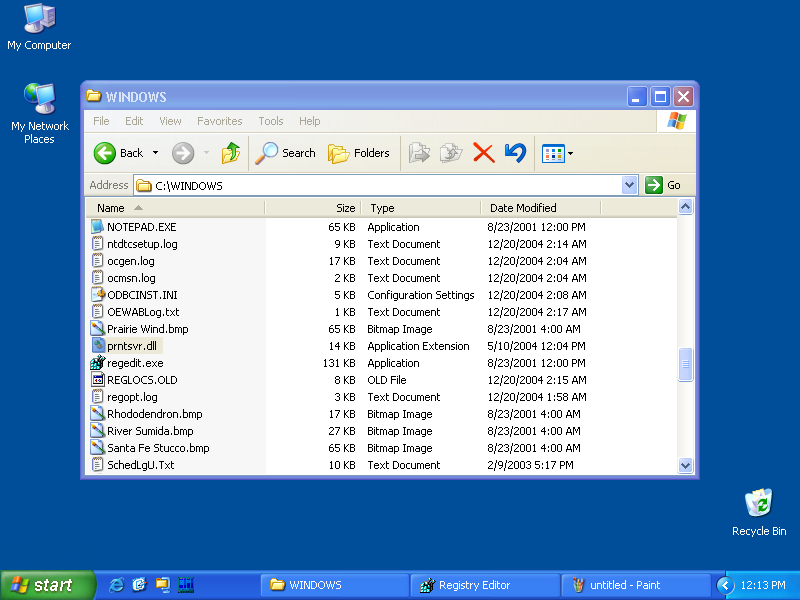This screenshot has width=800, height=600.
Task: Select the Rhododendron.bmp image icon
Action: coord(97,414)
